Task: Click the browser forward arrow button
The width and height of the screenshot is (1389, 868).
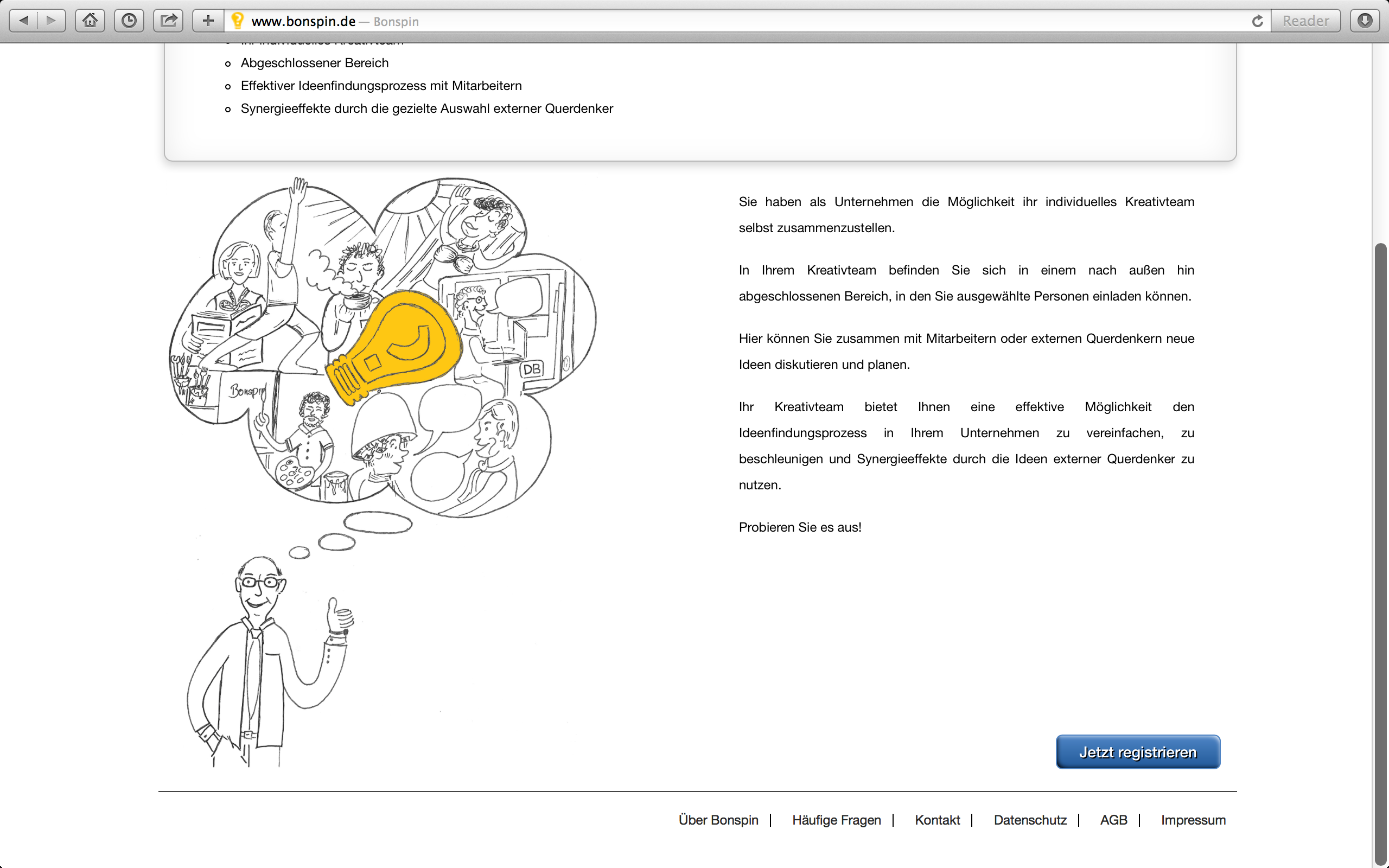Action: click(x=52, y=21)
